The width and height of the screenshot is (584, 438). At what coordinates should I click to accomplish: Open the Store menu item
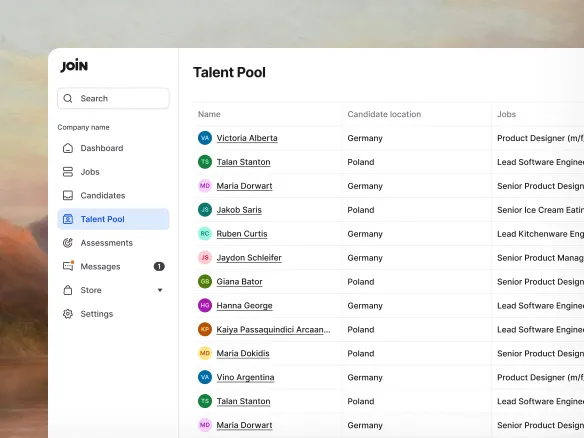pyautogui.click(x=113, y=290)
